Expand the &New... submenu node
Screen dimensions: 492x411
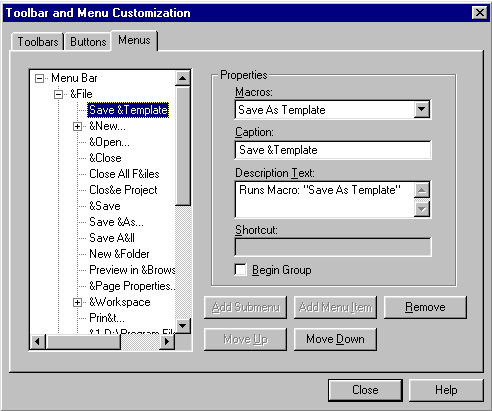77,127
